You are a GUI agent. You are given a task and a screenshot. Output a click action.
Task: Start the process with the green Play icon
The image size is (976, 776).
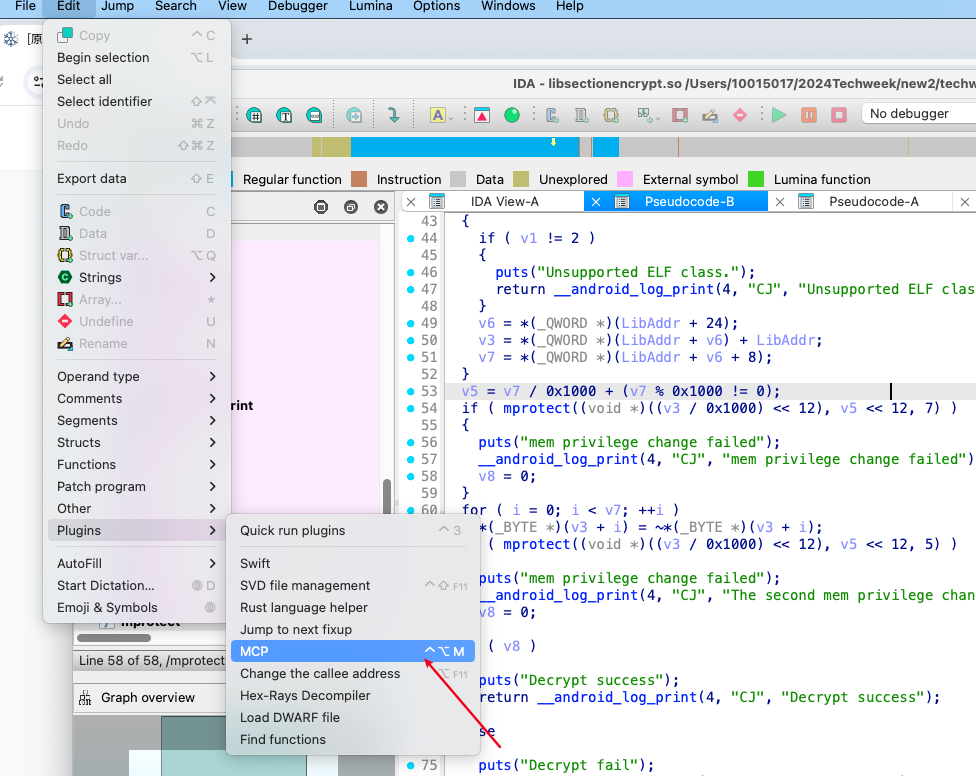click(x=779, y=113)
